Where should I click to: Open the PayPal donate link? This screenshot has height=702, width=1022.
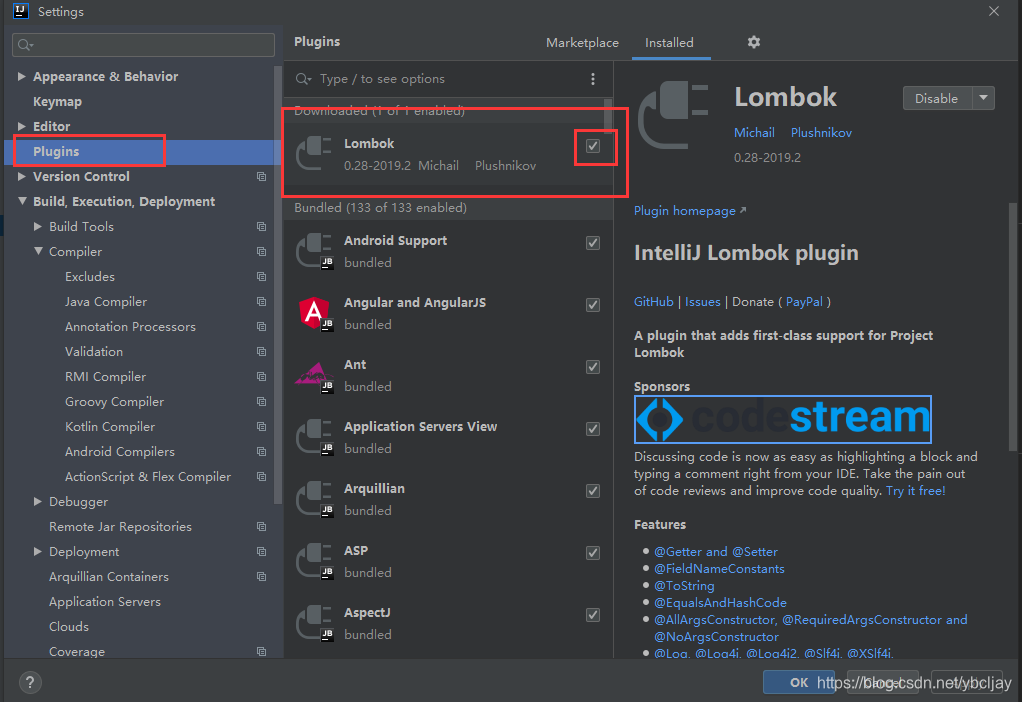coord(804,302)
